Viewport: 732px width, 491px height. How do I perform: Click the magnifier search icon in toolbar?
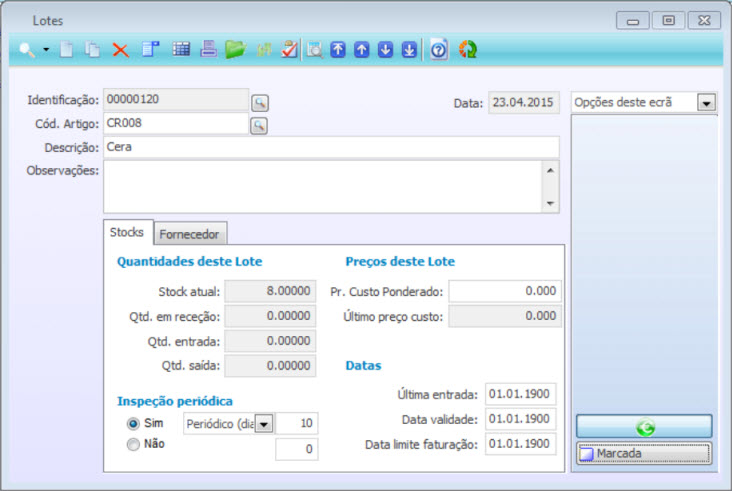(x=27, y=49)
